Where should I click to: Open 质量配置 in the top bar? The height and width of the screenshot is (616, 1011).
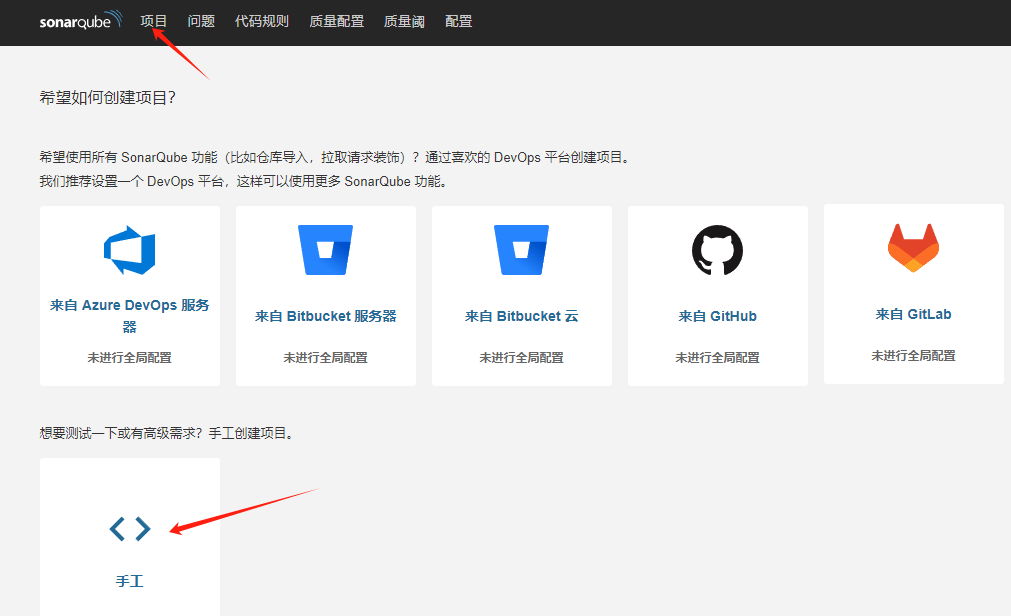tap(337, 21)
